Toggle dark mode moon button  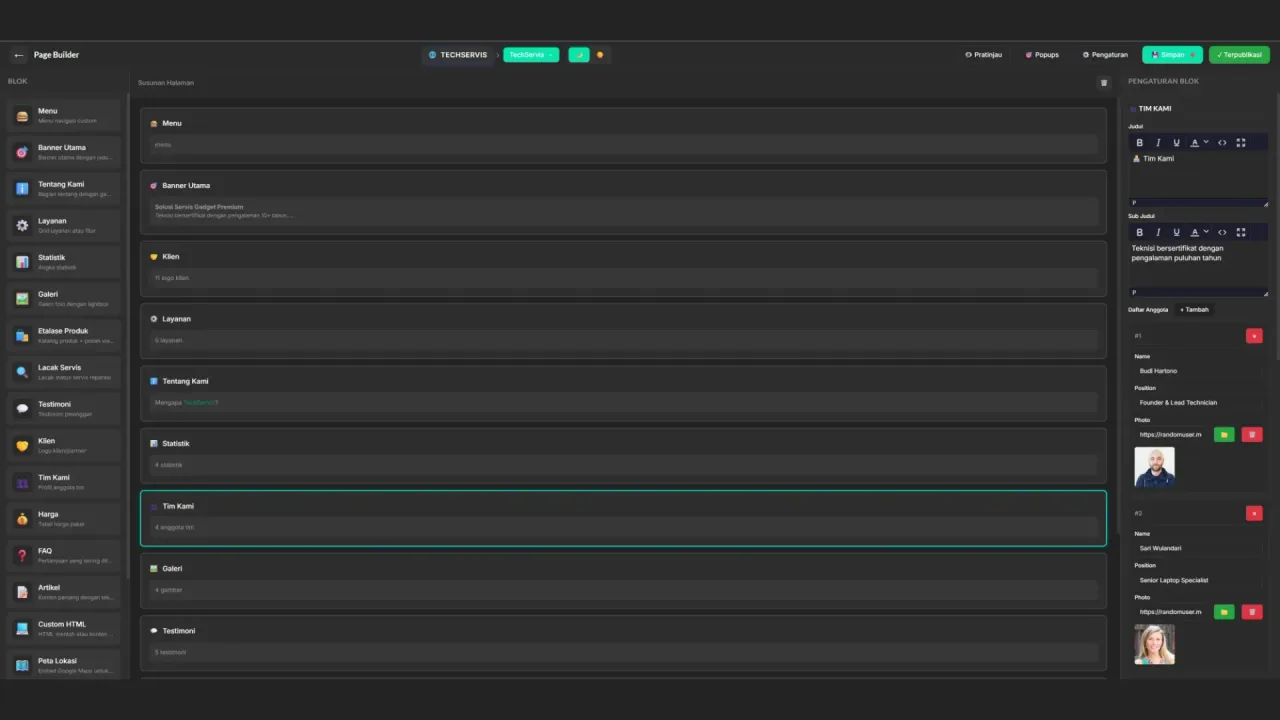[579, 55]
